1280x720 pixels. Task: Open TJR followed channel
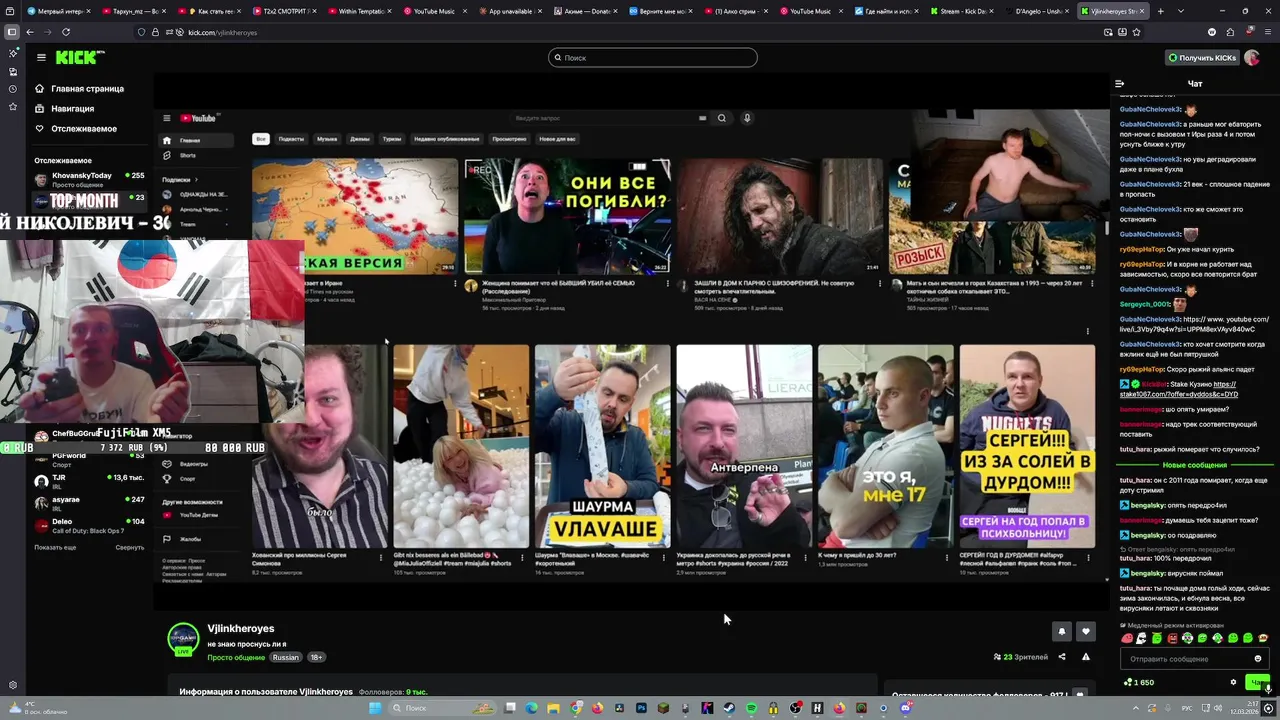[90, 479]
